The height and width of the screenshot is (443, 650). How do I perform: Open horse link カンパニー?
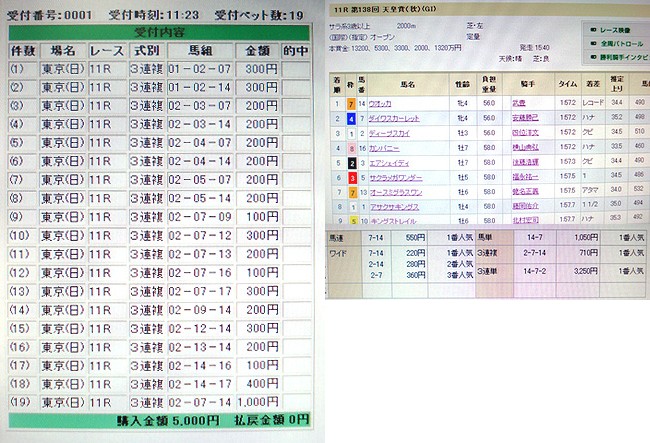pos(383,147)
